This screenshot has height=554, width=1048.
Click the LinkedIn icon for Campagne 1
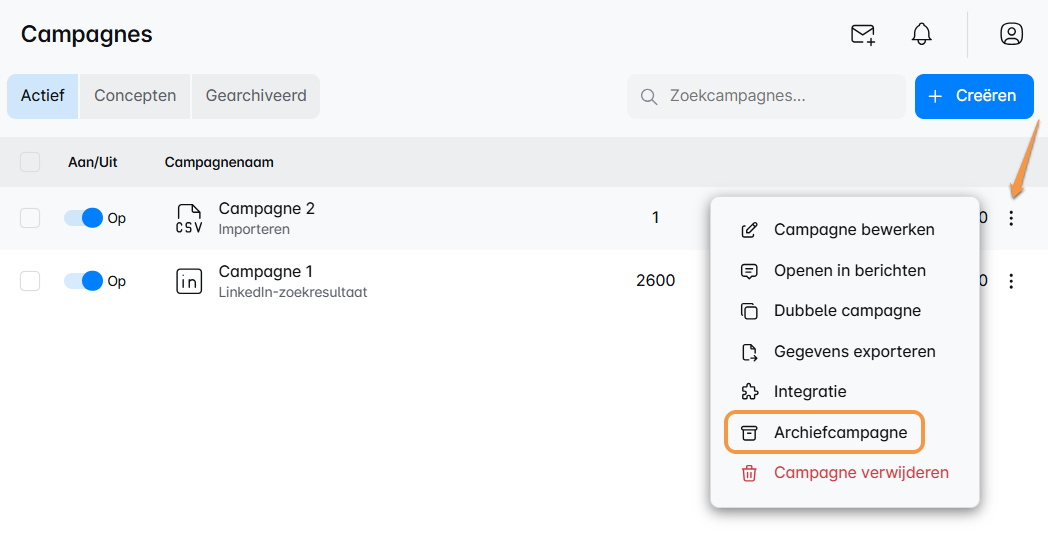tap(189, 281)
